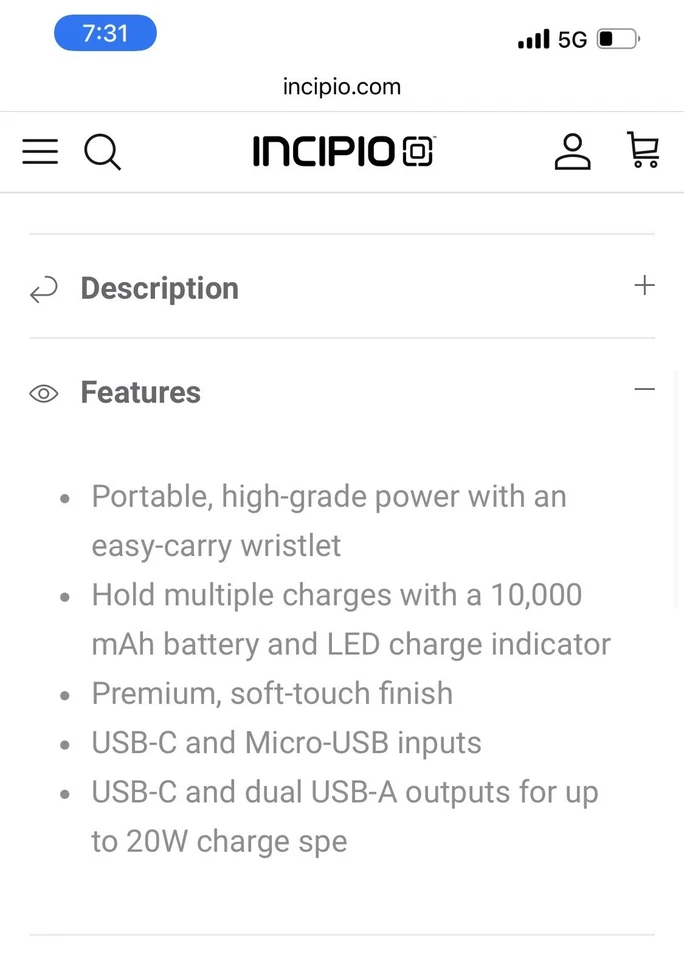
Task: View the shopping cart icon
Action: 643,150
